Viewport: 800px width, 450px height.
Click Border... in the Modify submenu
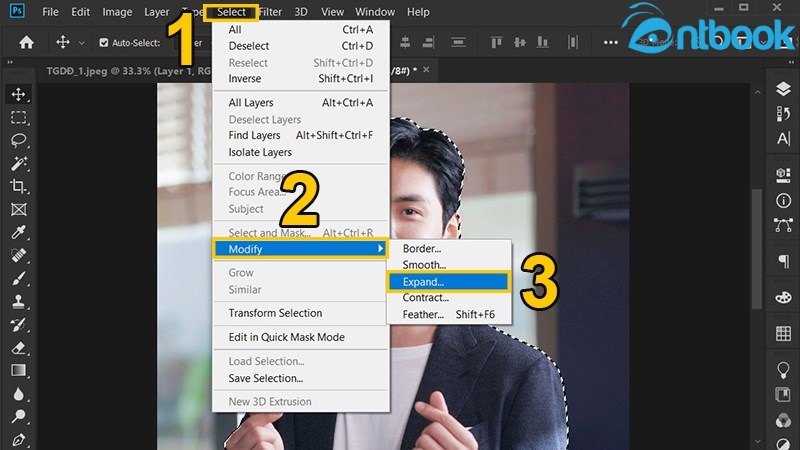pos(449,248)
